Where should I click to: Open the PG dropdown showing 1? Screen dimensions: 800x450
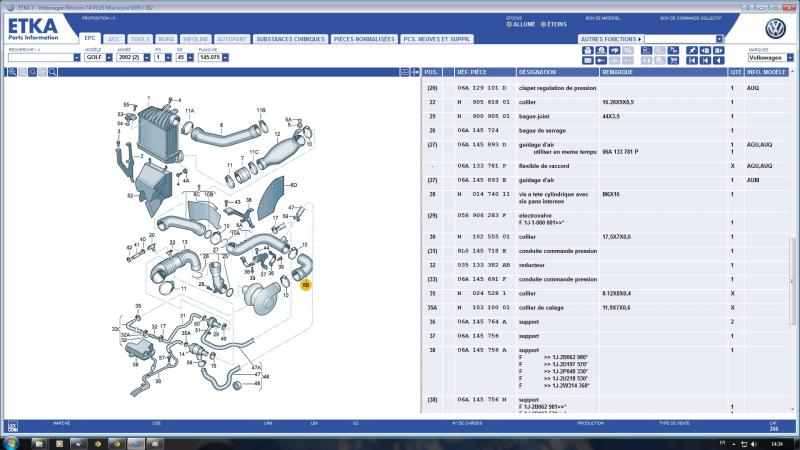168,58
